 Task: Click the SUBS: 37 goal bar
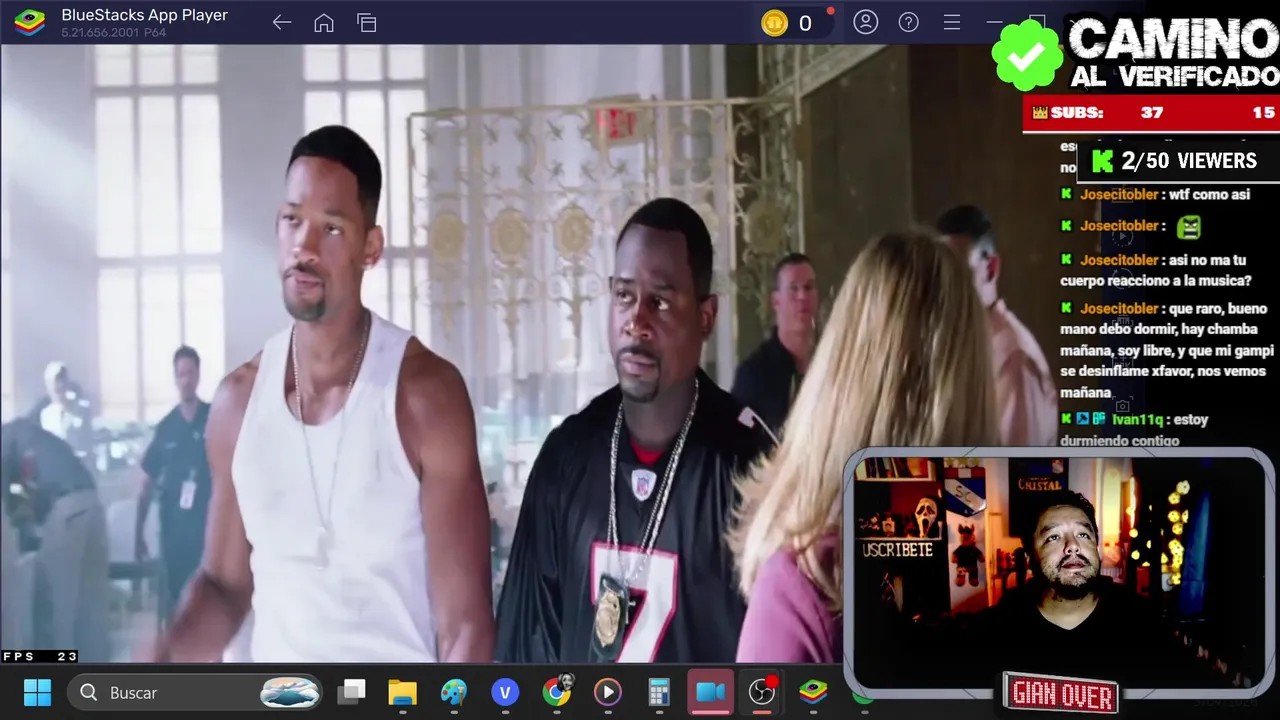point(1151,113)
